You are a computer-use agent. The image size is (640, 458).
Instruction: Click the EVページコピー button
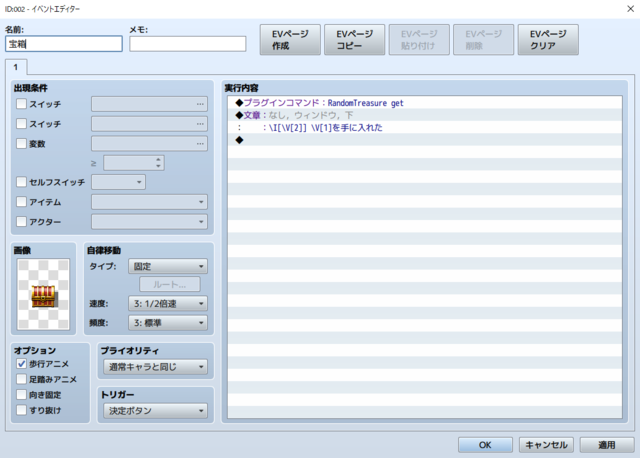point(354,40)
